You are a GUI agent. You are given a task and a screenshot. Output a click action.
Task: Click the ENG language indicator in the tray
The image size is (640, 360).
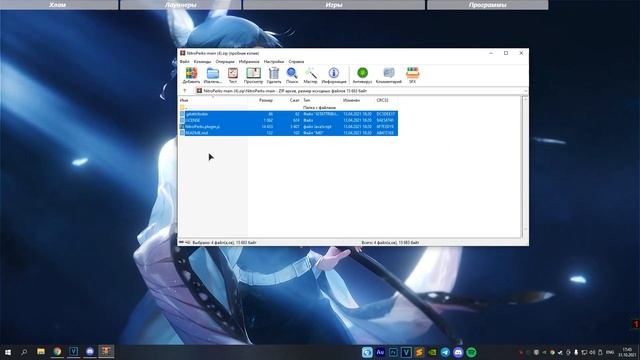[610, 352]
